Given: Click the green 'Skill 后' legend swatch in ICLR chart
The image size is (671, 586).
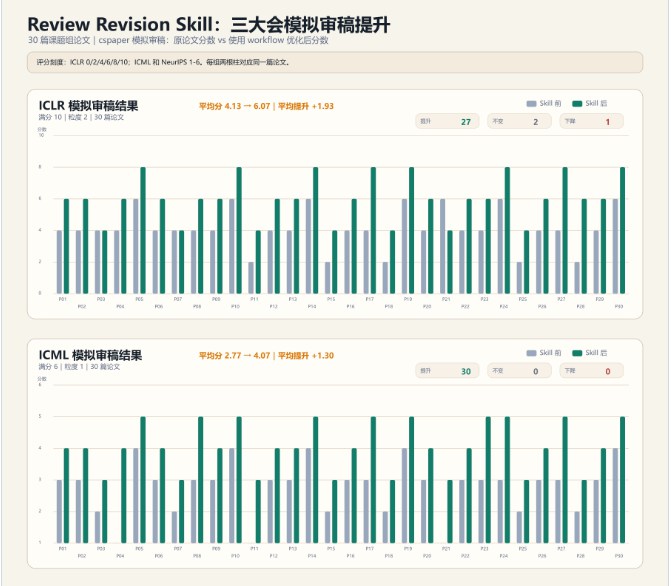Looking at the screenshot, I should point(577,104).
